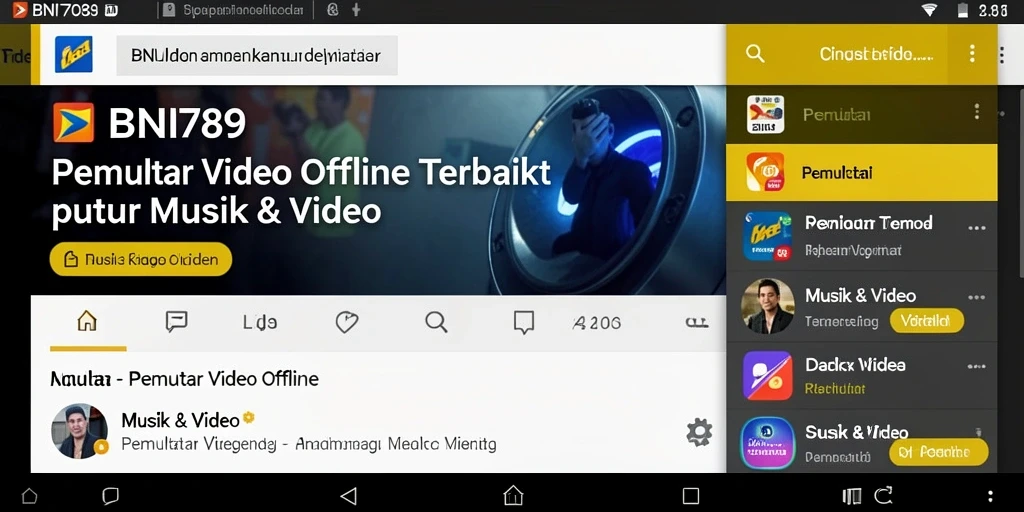
Task: Open the first Pemuistai app icon in the side panel
Action: point(765,114)
